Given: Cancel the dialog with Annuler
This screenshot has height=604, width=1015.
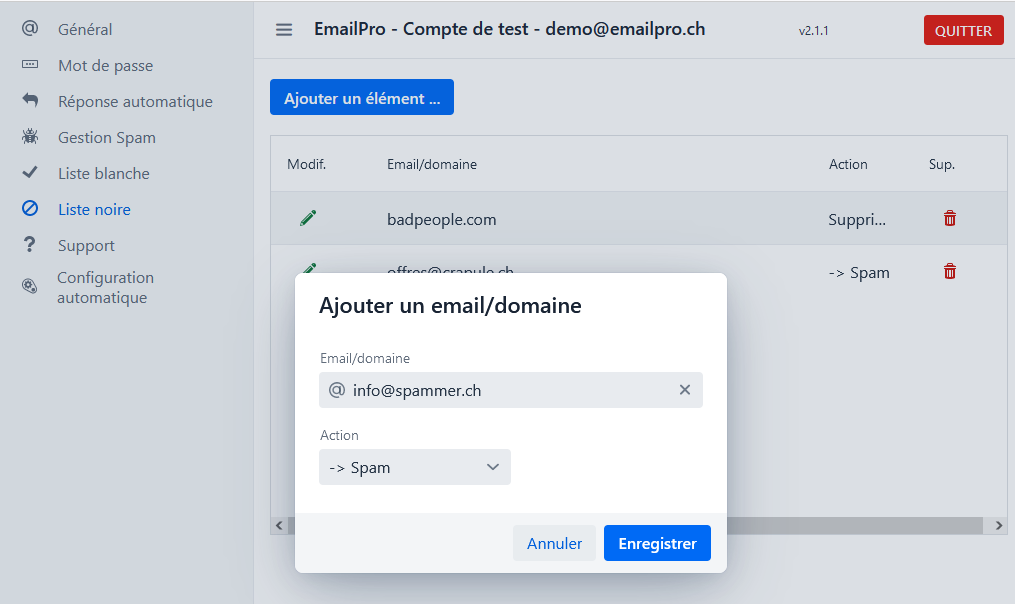Looking at the screenshot, I should [554, 543].
